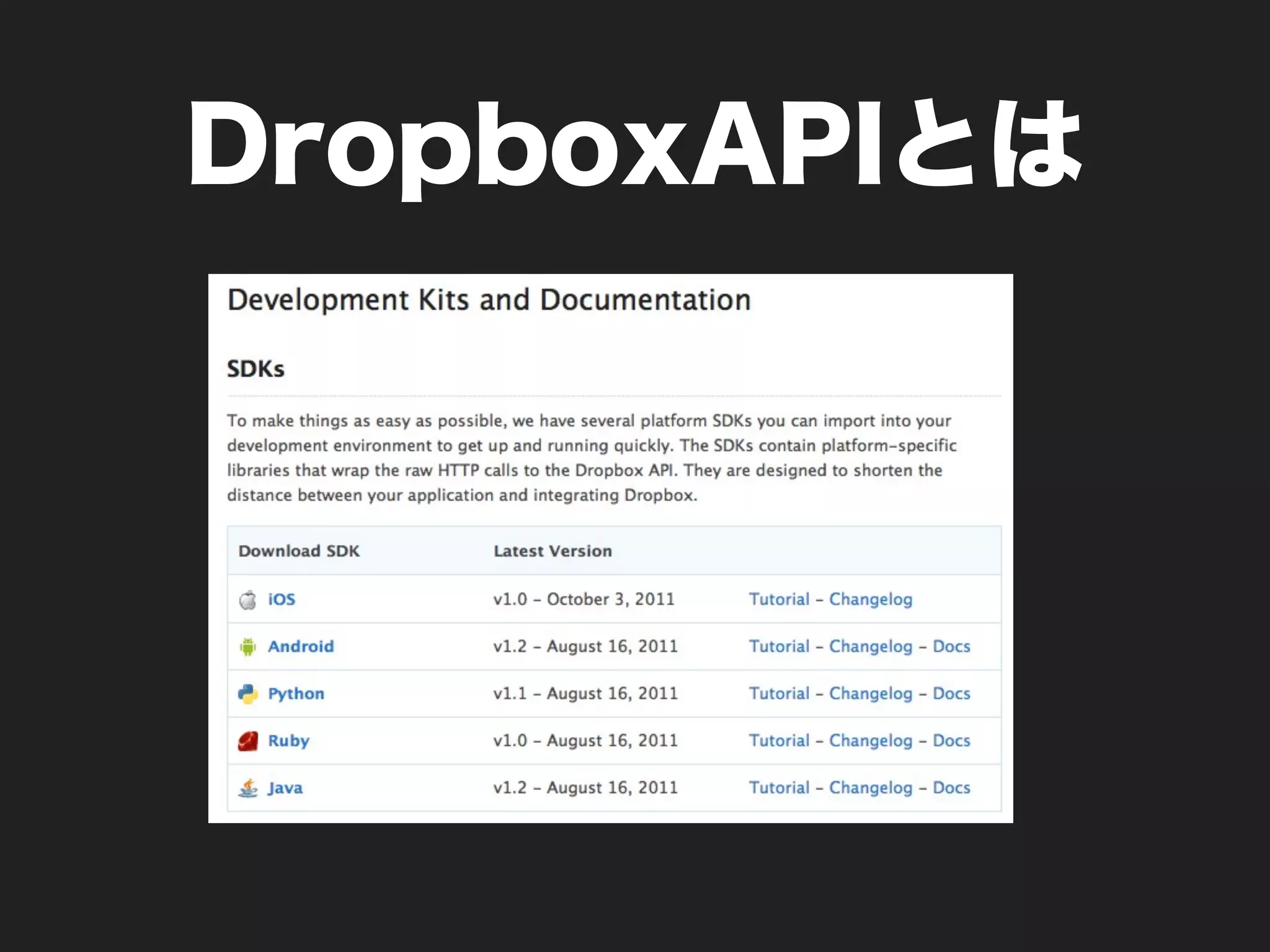Open the Android SDK download link
The width and height of the screenshot is (1270, 952).
[x=301, y=646]
